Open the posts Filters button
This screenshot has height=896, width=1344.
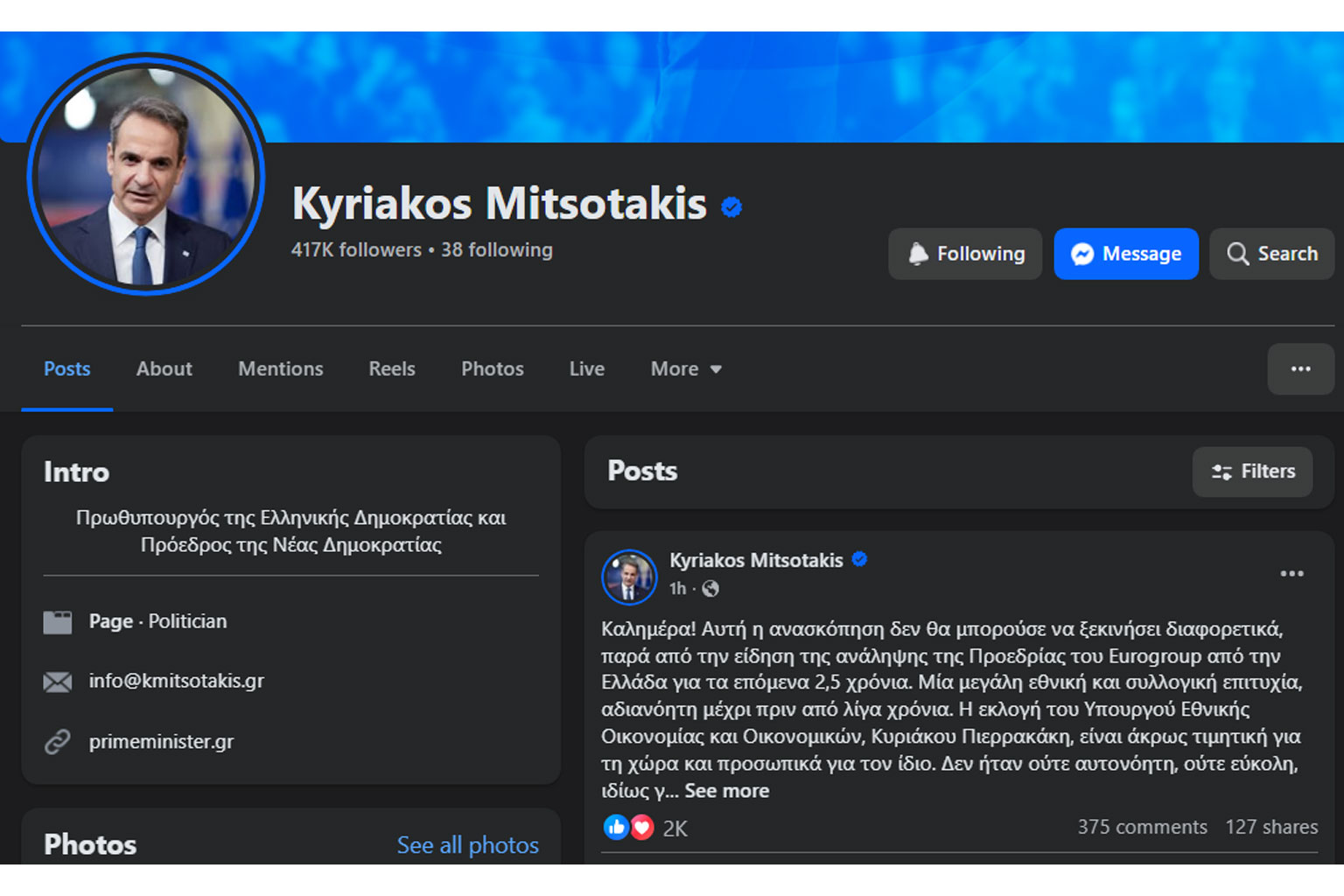(x=1252, y=472)
